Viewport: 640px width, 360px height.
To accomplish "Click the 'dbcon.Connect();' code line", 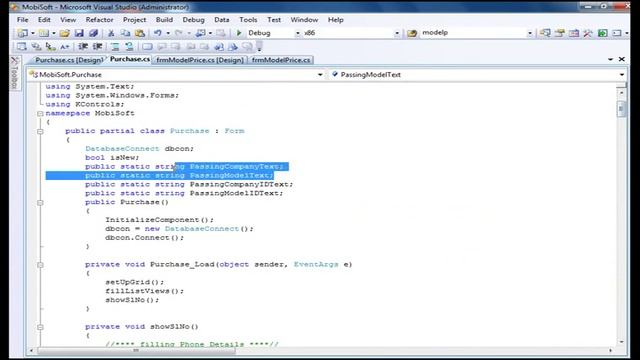I will 144,238.
